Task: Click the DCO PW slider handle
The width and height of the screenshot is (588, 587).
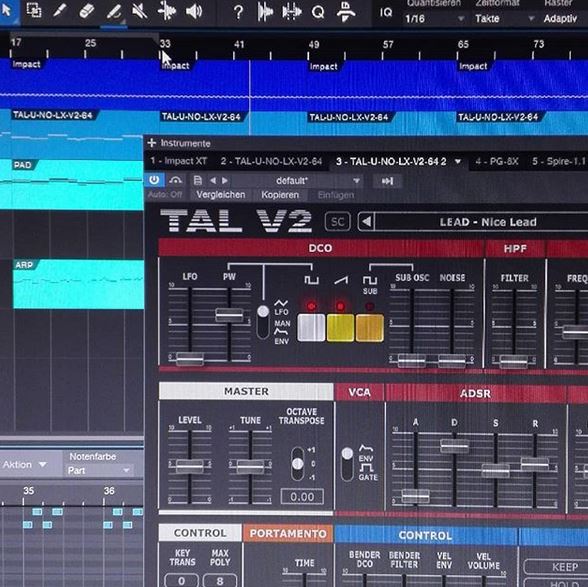Action: point(229,315)
